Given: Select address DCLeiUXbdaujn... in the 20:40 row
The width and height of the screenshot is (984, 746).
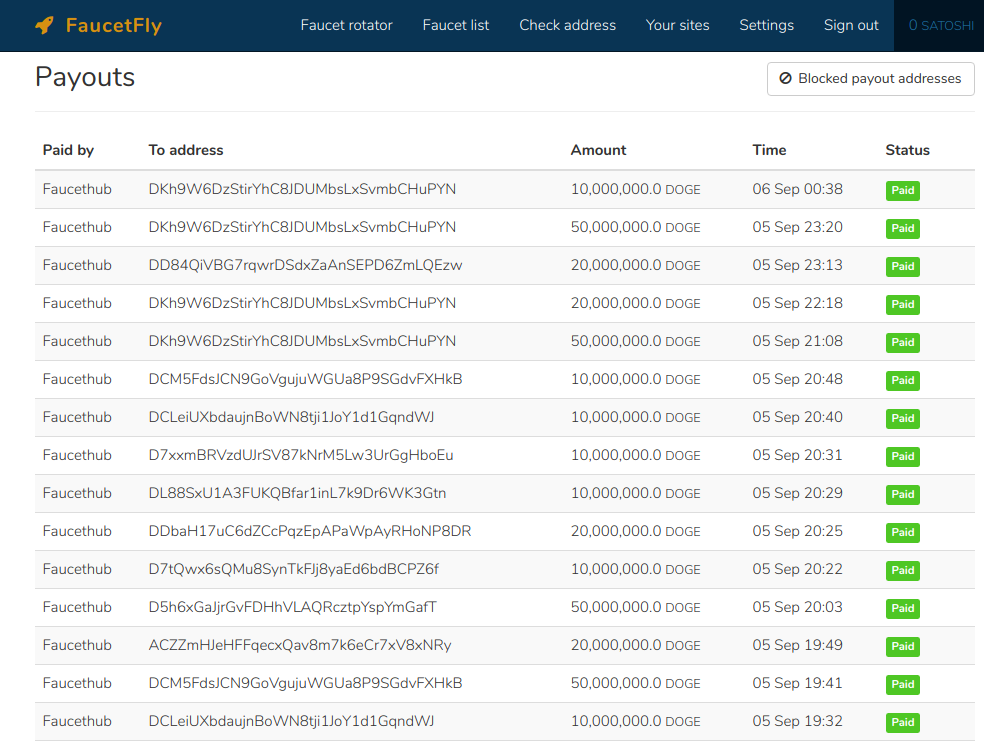Looking at the screenshot, I should pyautogui.click(x=291, y=417).
